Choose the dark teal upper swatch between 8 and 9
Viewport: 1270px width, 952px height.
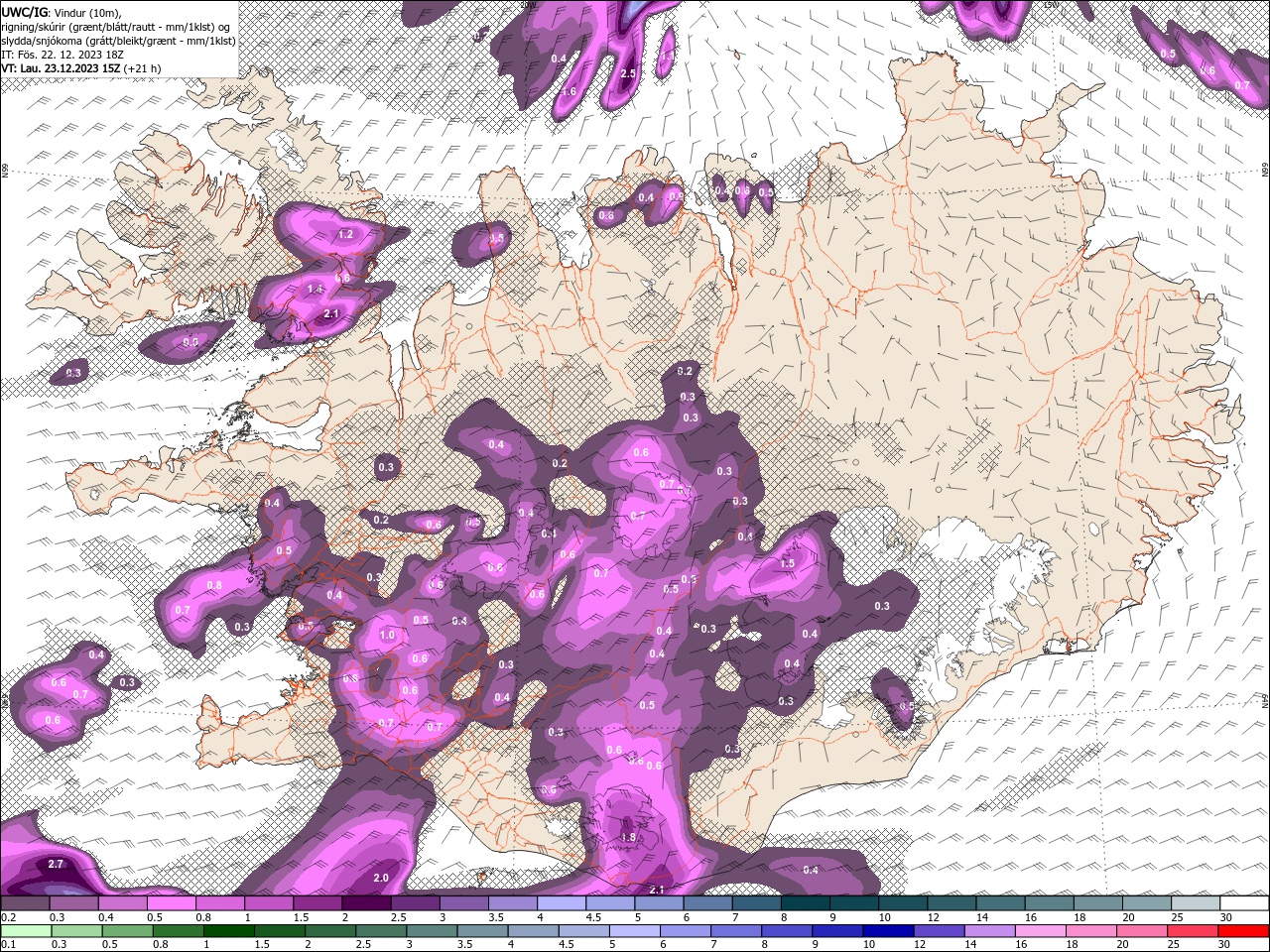tap(805, 903)
